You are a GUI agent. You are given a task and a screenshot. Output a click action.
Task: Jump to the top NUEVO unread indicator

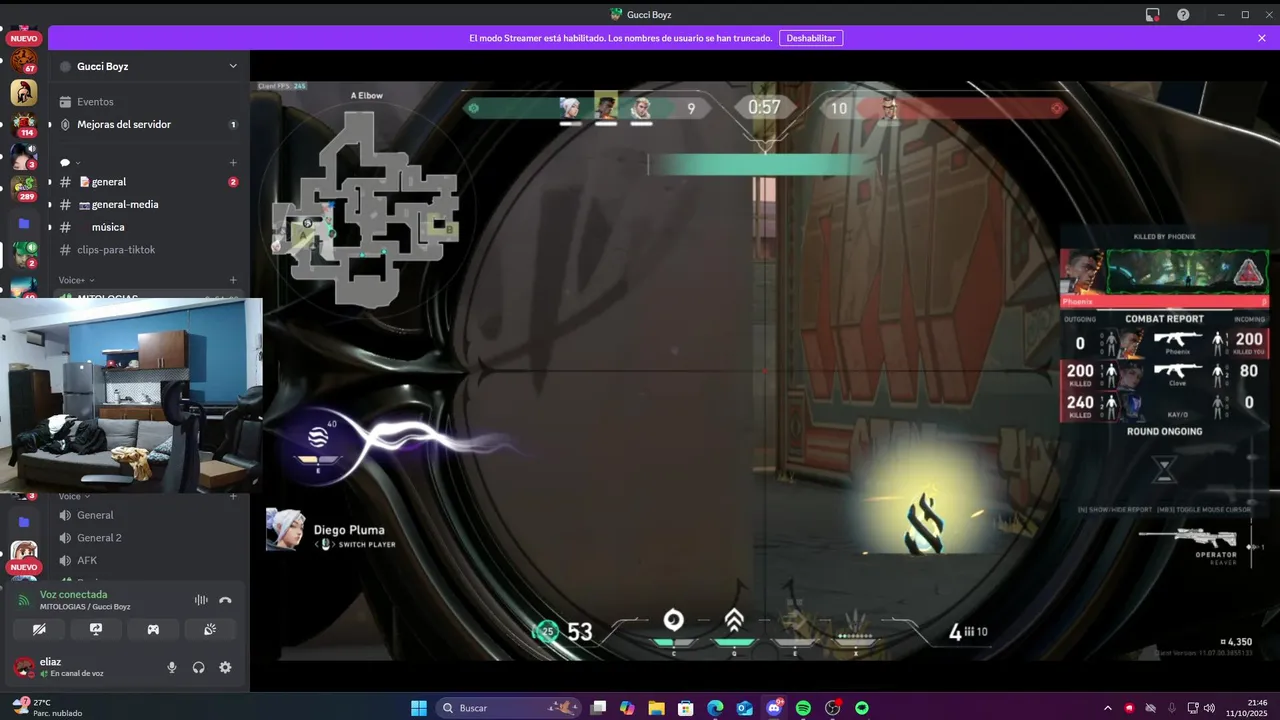pyautogui.click(x=24, y=38)
